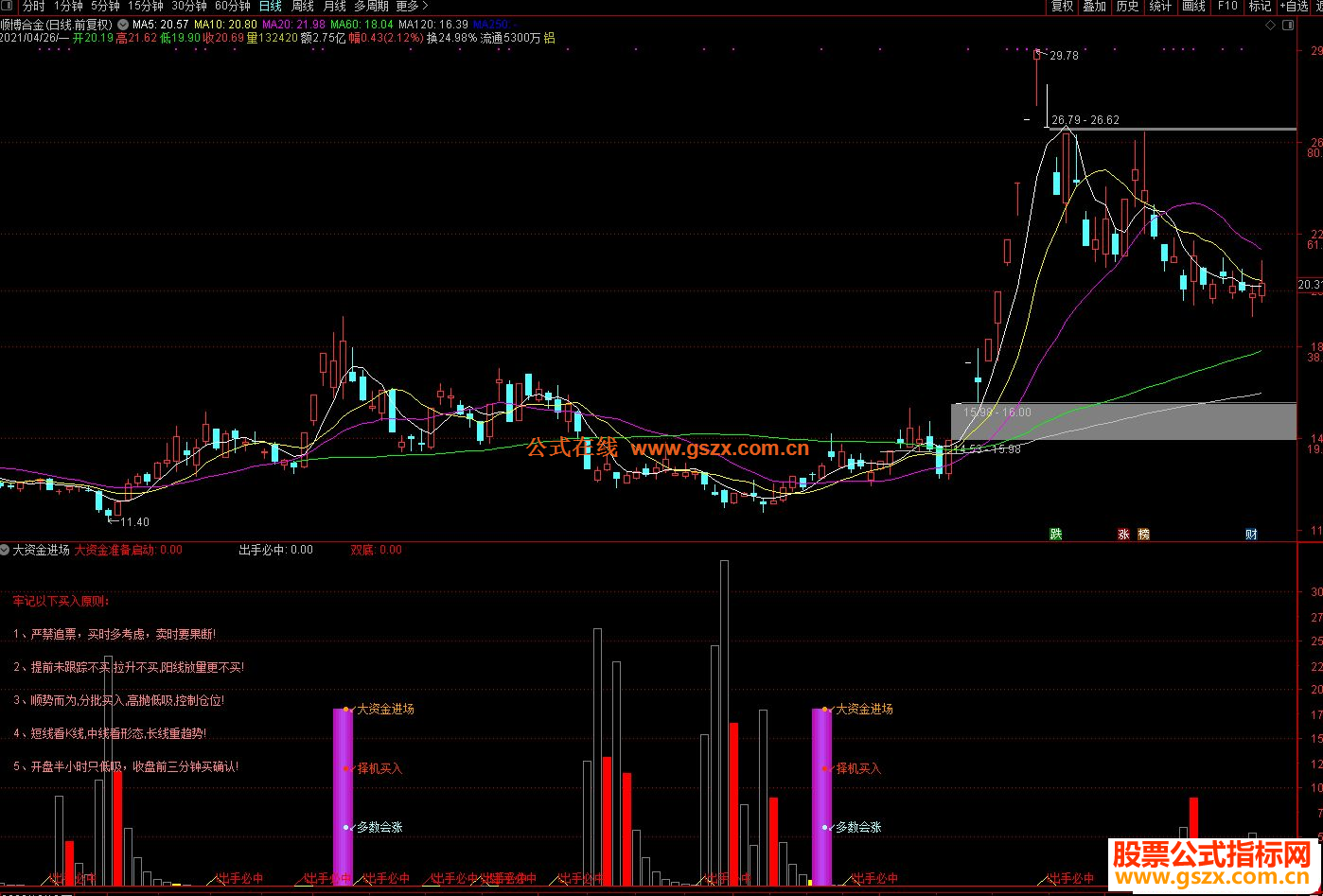Expand the 大资金进场 indicator dropdown arrow
Screen dimensions: 1323x896
pyautogui.click(x=6, y=549)
